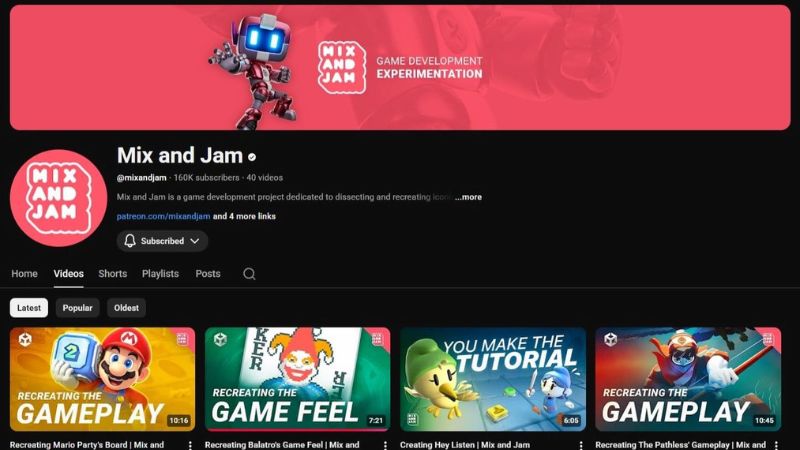Screen dimensions: 800x450
Task: Click the Mix and Jam channel name heading
Action: (180, 156)
